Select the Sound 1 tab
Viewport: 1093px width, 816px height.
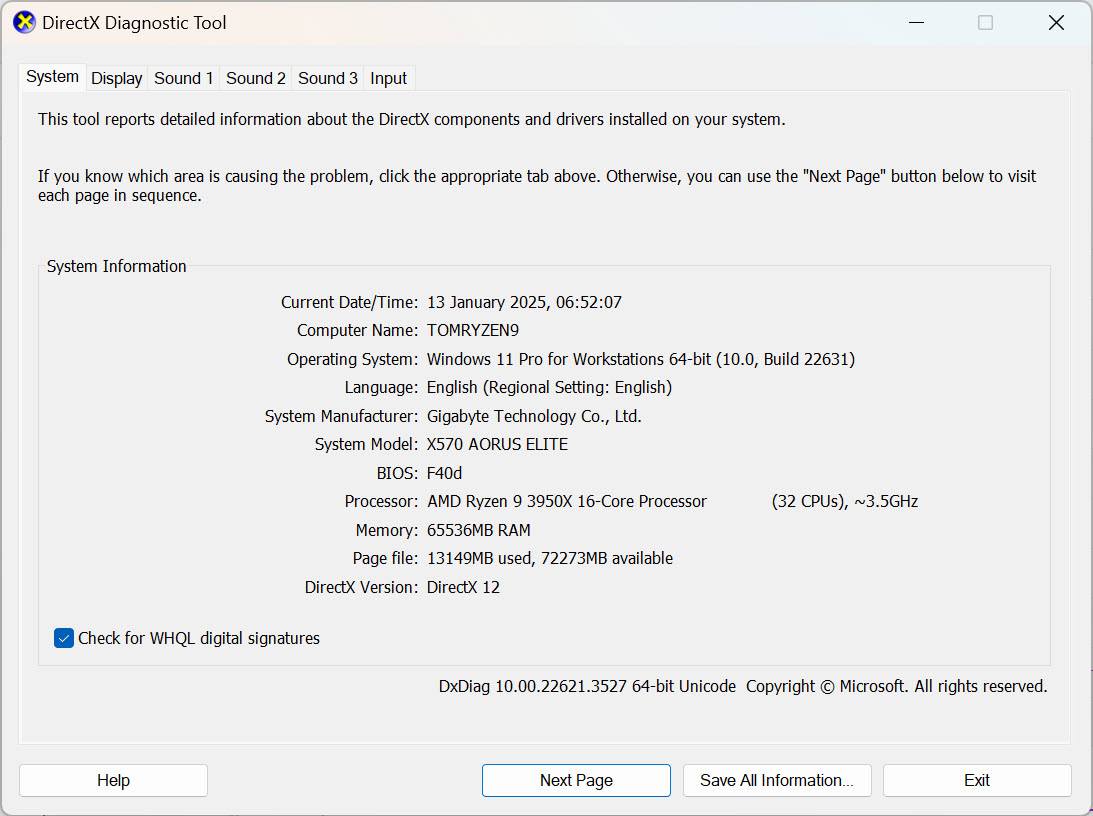click(183, 78)
